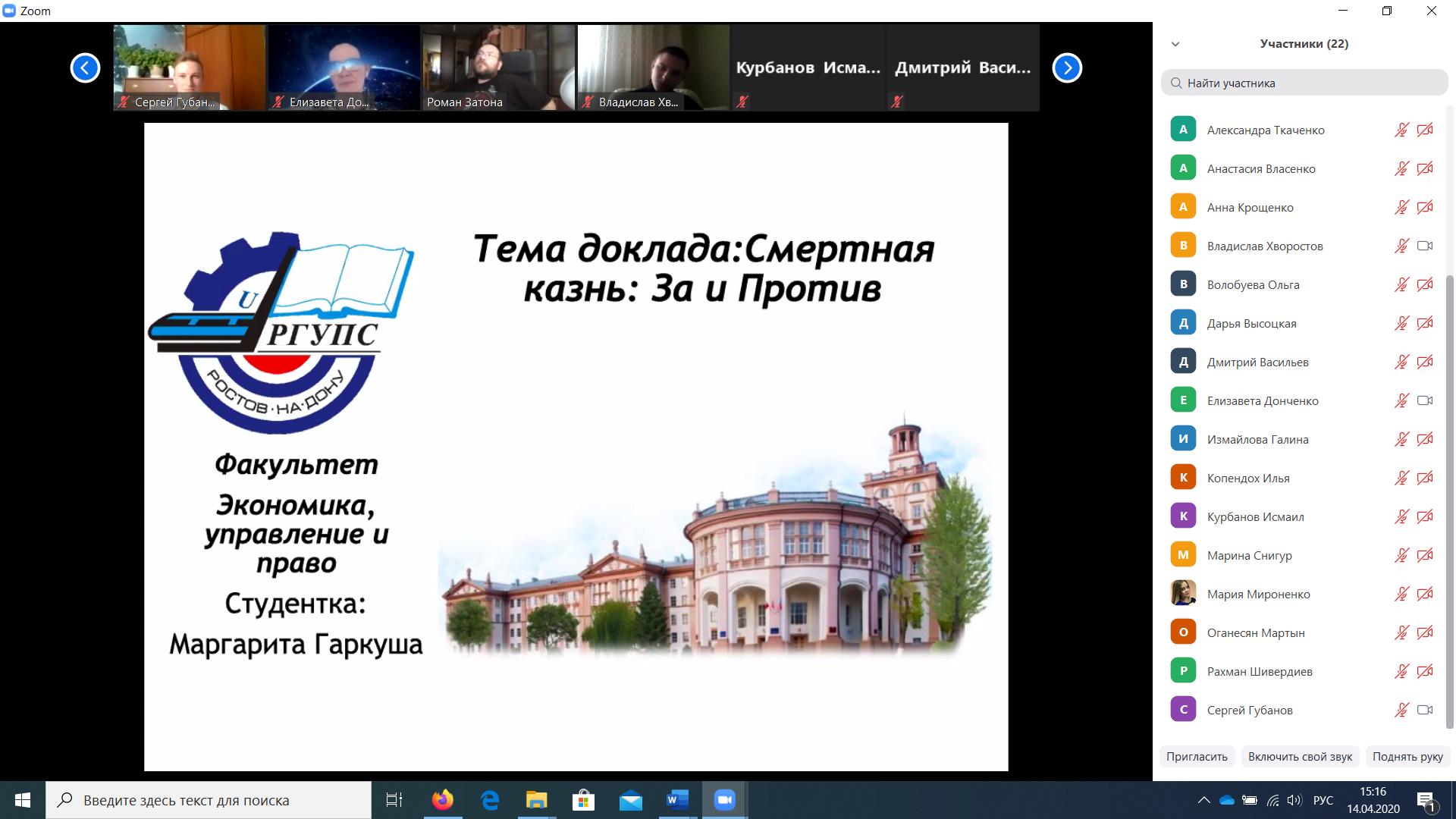This screenshot has height=819, width=1456.
Task: Switch keyboard language РУС indicator
Action: point(1323,800)
